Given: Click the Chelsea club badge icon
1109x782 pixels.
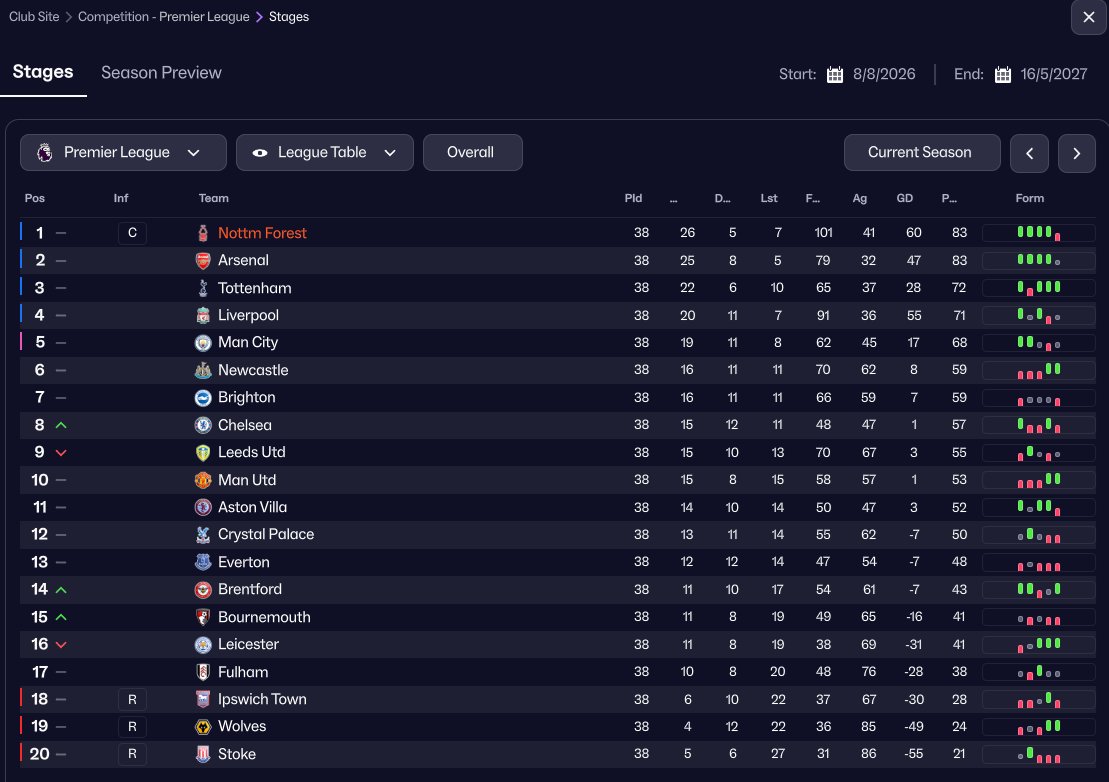Looking at the screenshot, I should point(203,425).
